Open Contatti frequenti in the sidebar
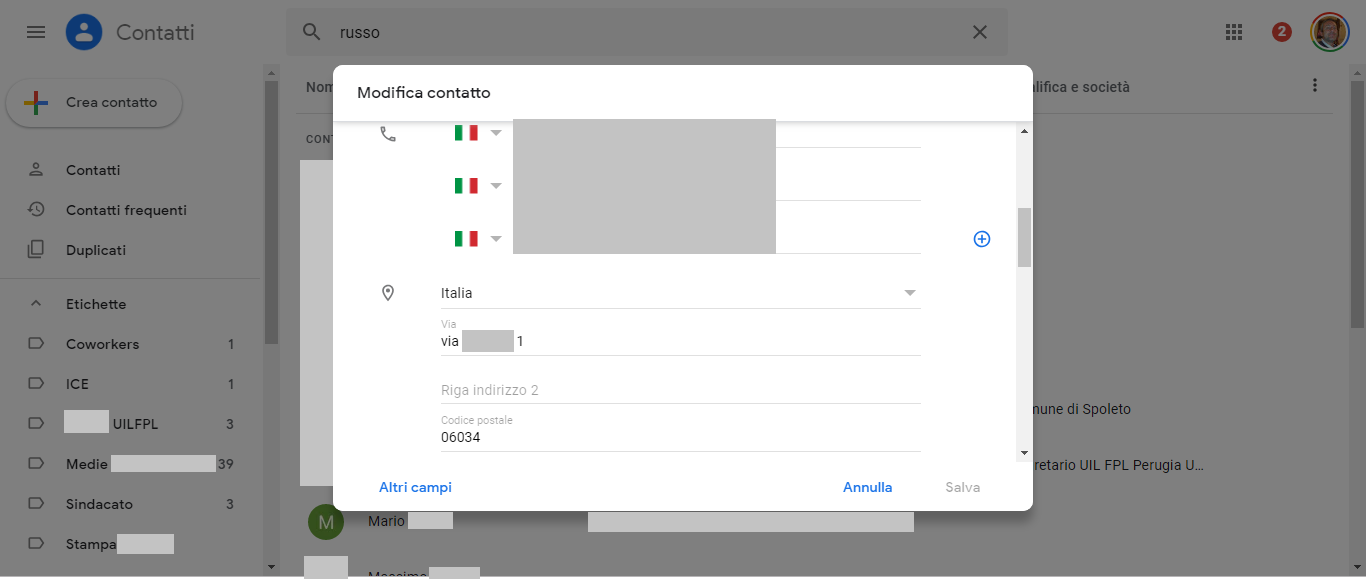This screenshot has width=1366, height=579. coord(126,210)
